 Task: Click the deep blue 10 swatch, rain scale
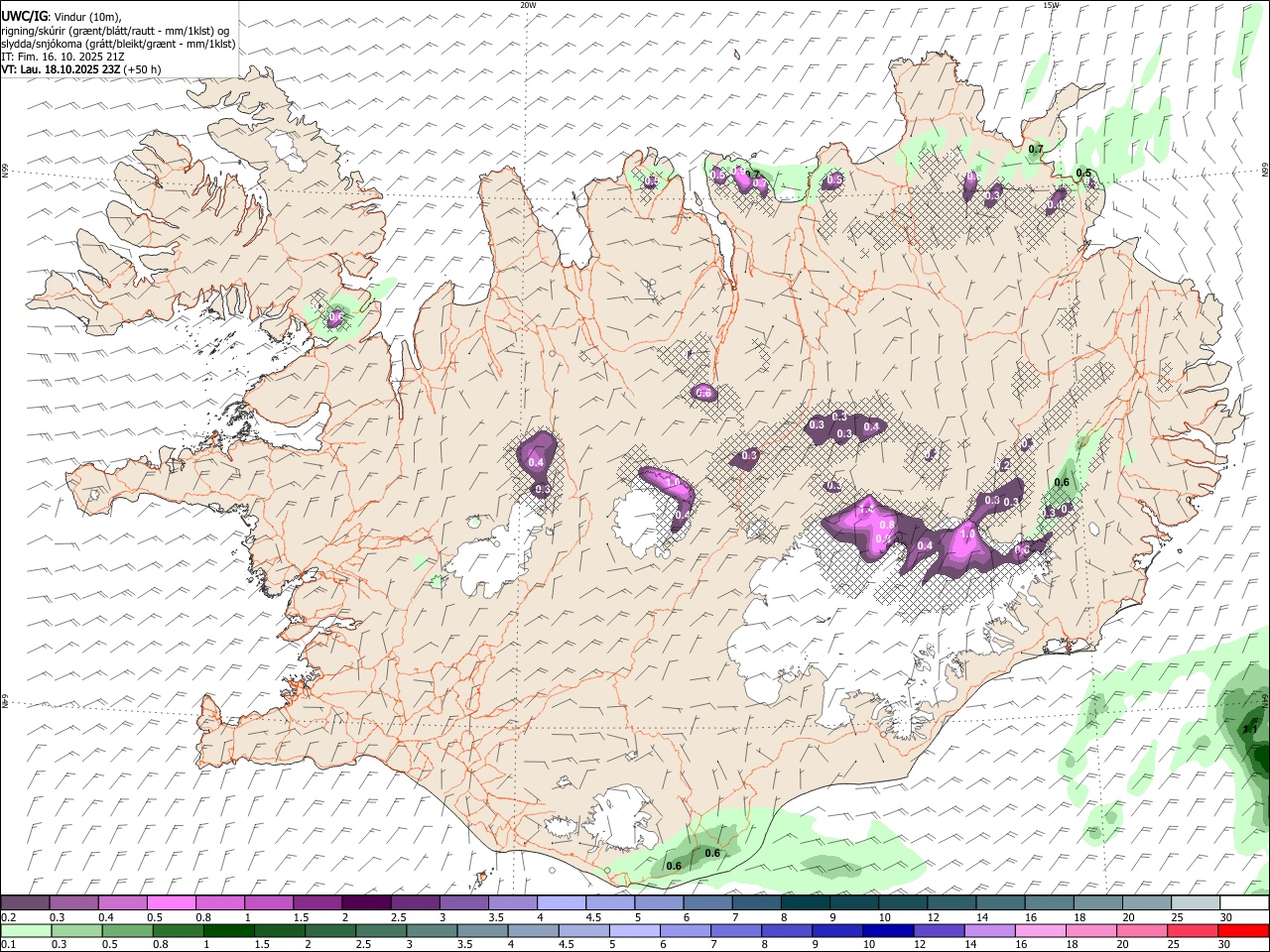[x=887, y=930]
